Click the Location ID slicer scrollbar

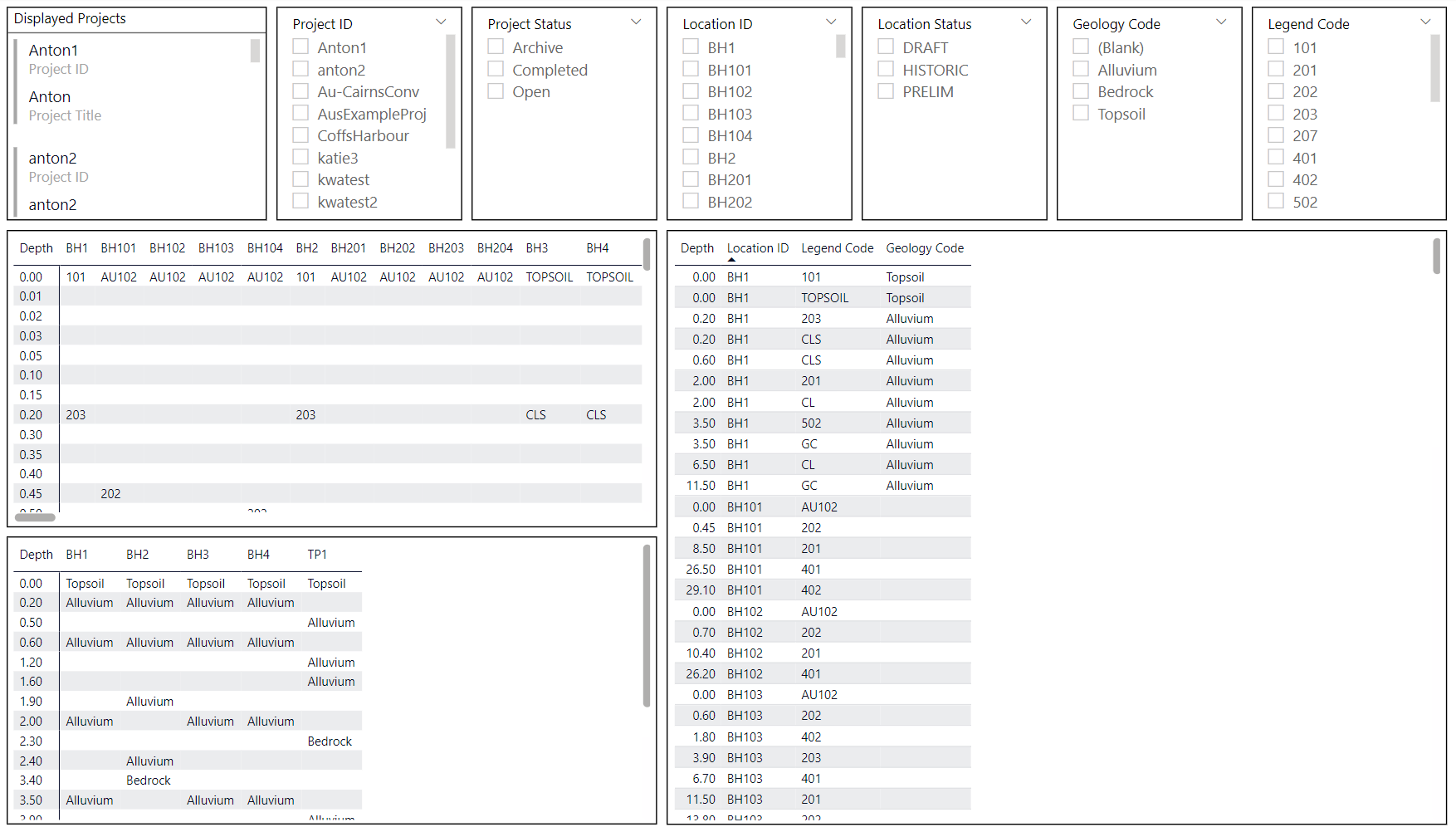[841, 46]
